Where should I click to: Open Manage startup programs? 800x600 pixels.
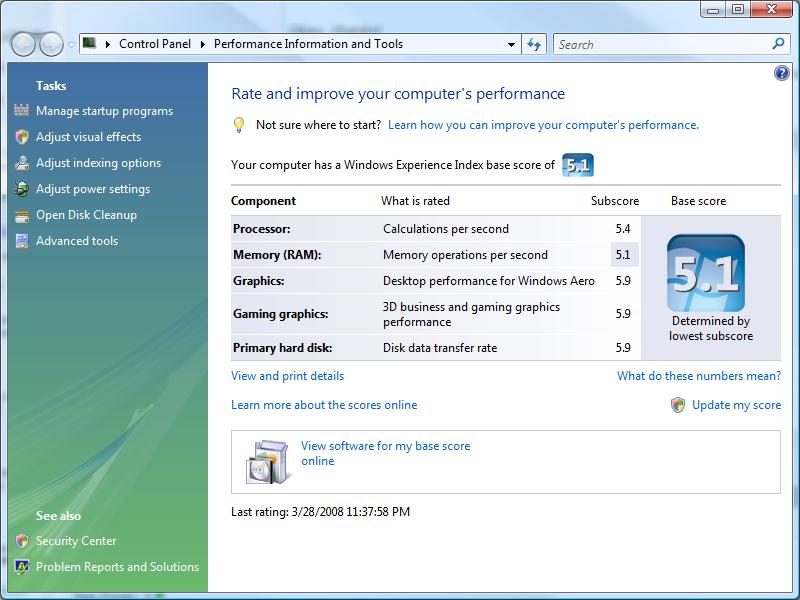tap(105, 111)
